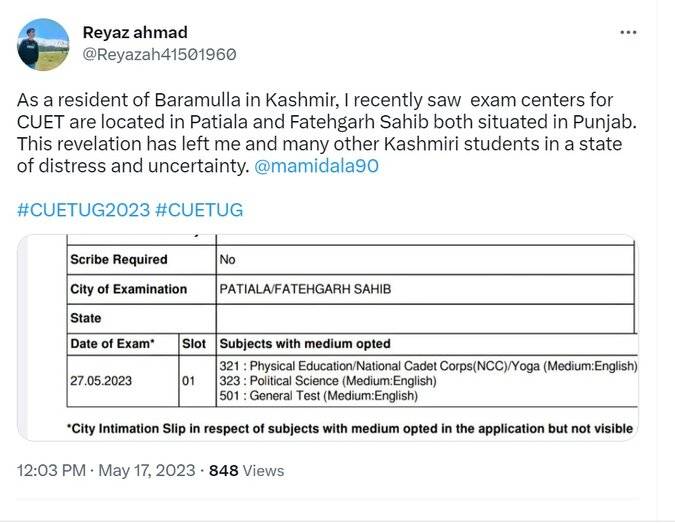Viewport: 675px width, 523px height.
Task: Click Reyaz ahmad's profile avatar
Action: [x=44, y=44]
